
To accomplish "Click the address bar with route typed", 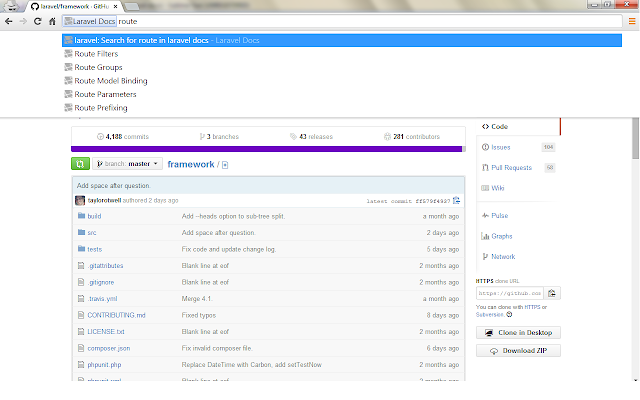I will 342,21.
